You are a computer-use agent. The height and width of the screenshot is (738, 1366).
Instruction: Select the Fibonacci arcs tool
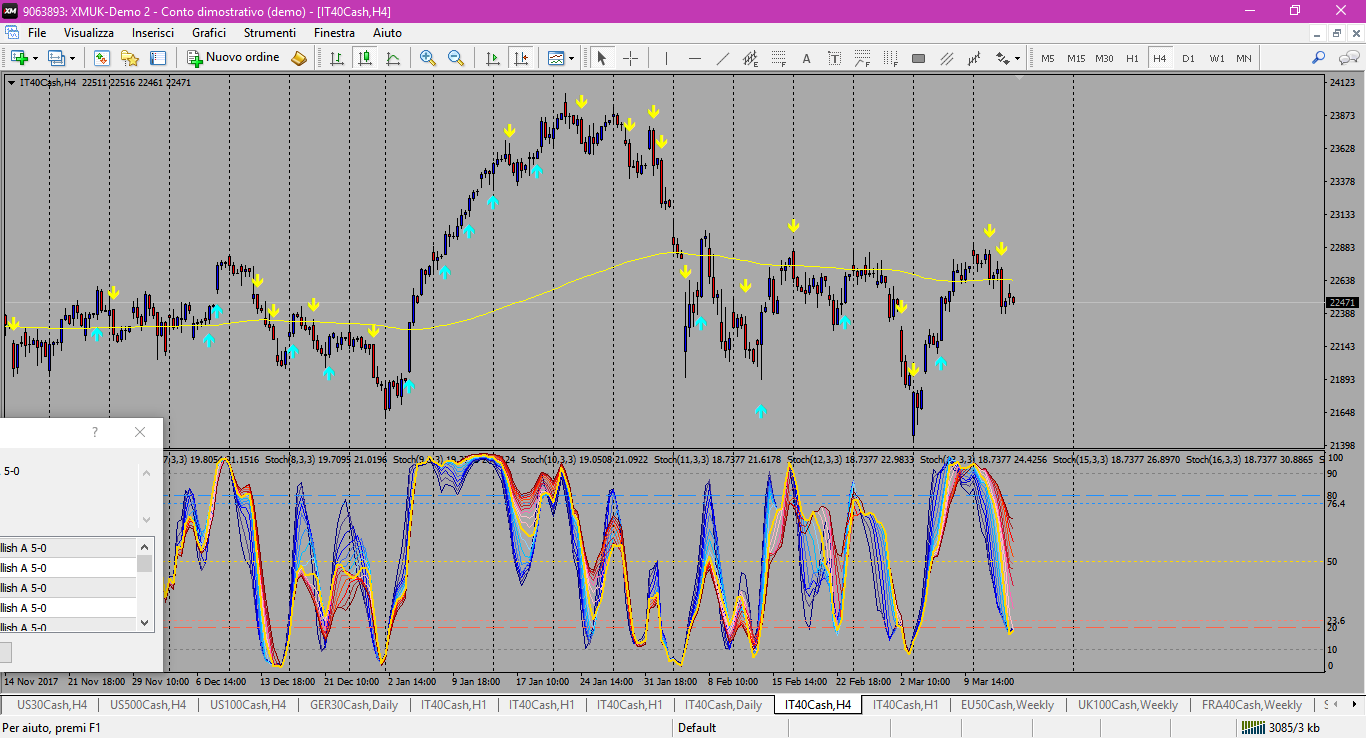pyautogui.click(x=863, y=58)
